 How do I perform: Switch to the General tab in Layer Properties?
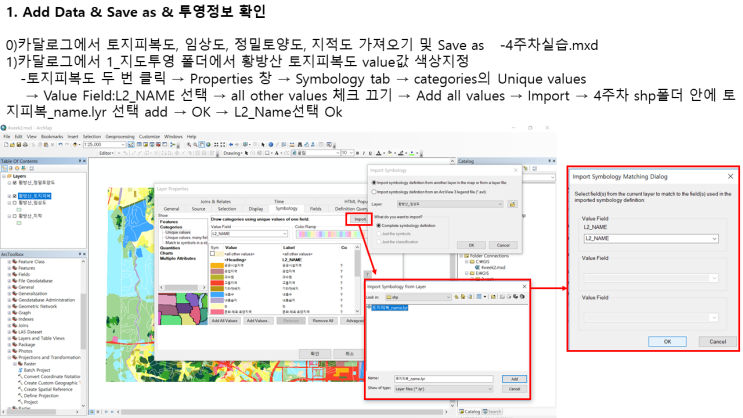pyautogui.click(x=172, y=209)
